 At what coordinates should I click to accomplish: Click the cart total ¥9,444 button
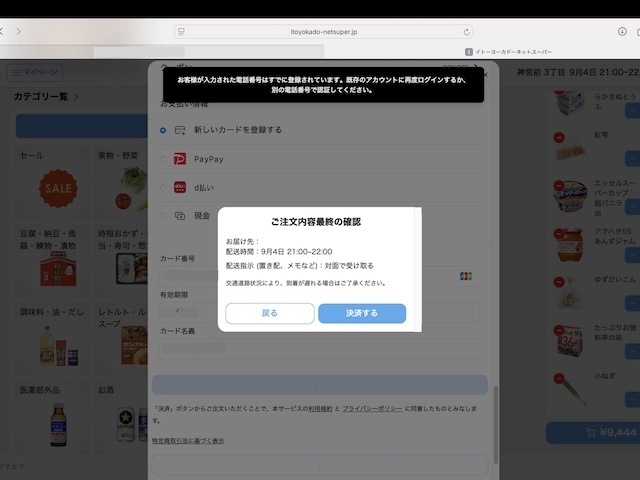point(592,433)
